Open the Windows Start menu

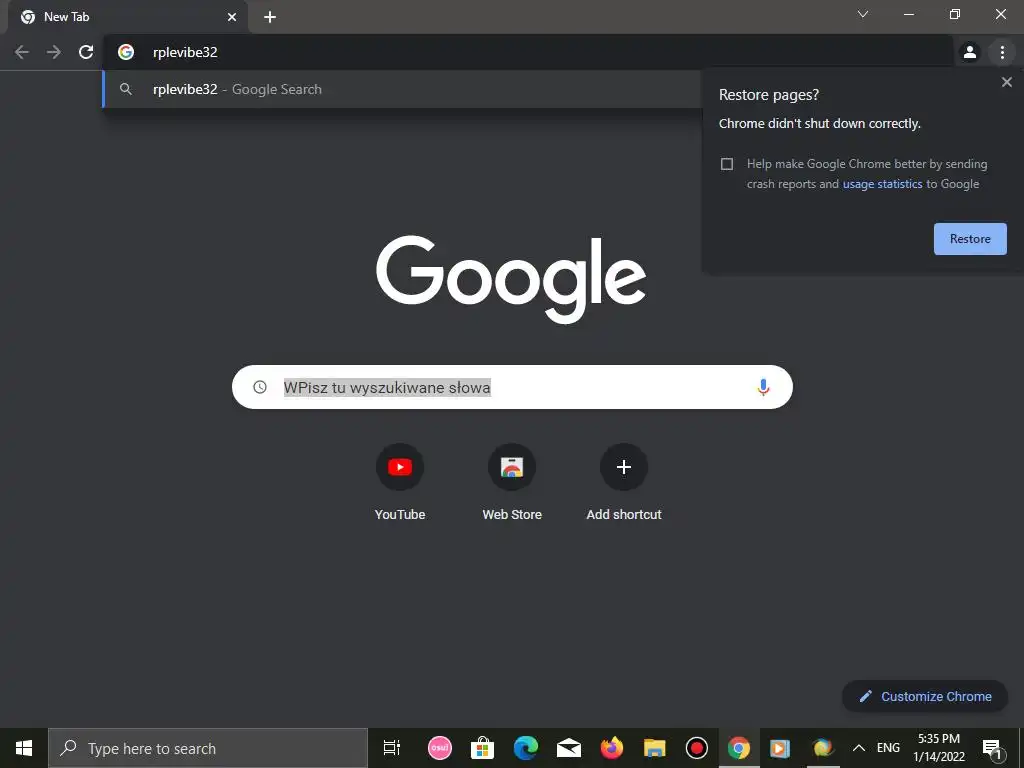click(24, 748)
